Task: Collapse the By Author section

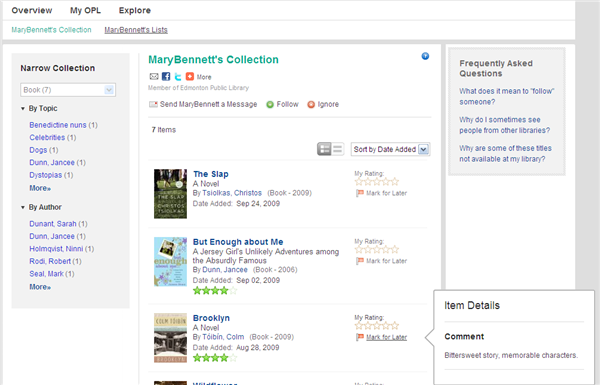Action: click(23, 207)
